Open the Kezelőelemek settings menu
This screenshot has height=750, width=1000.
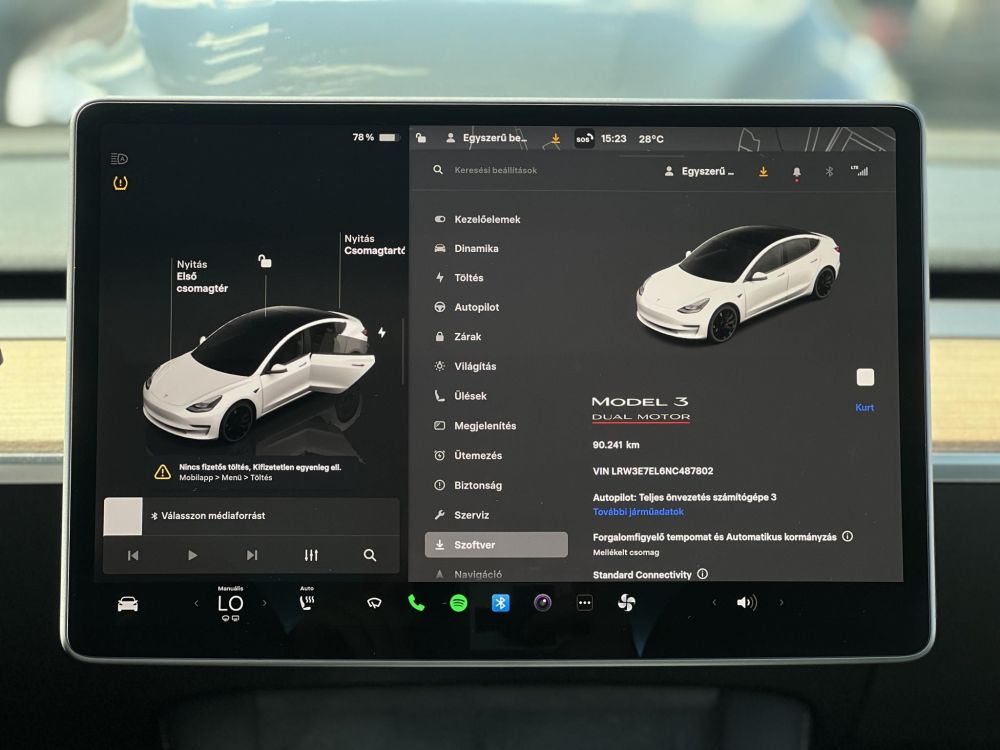(477, 219)
